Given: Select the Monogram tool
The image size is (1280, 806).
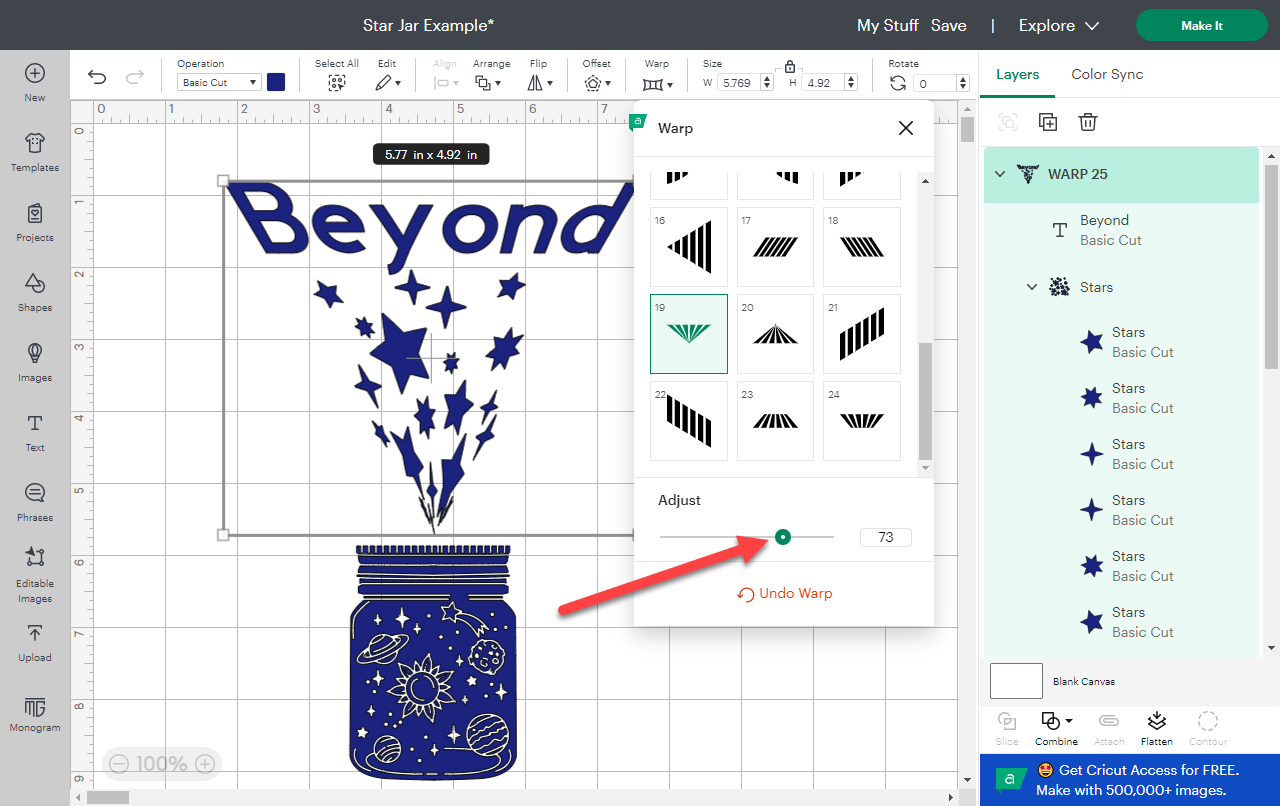Looking at the screenshot, I should pyautogui.click(x=34, y=716).
